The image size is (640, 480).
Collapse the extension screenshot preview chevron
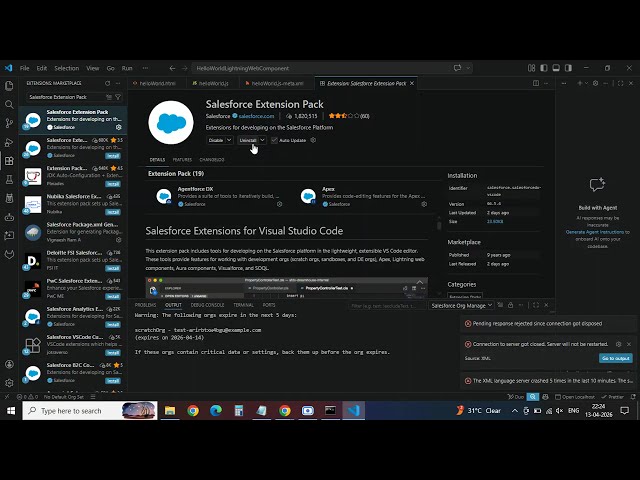[420, 282]
